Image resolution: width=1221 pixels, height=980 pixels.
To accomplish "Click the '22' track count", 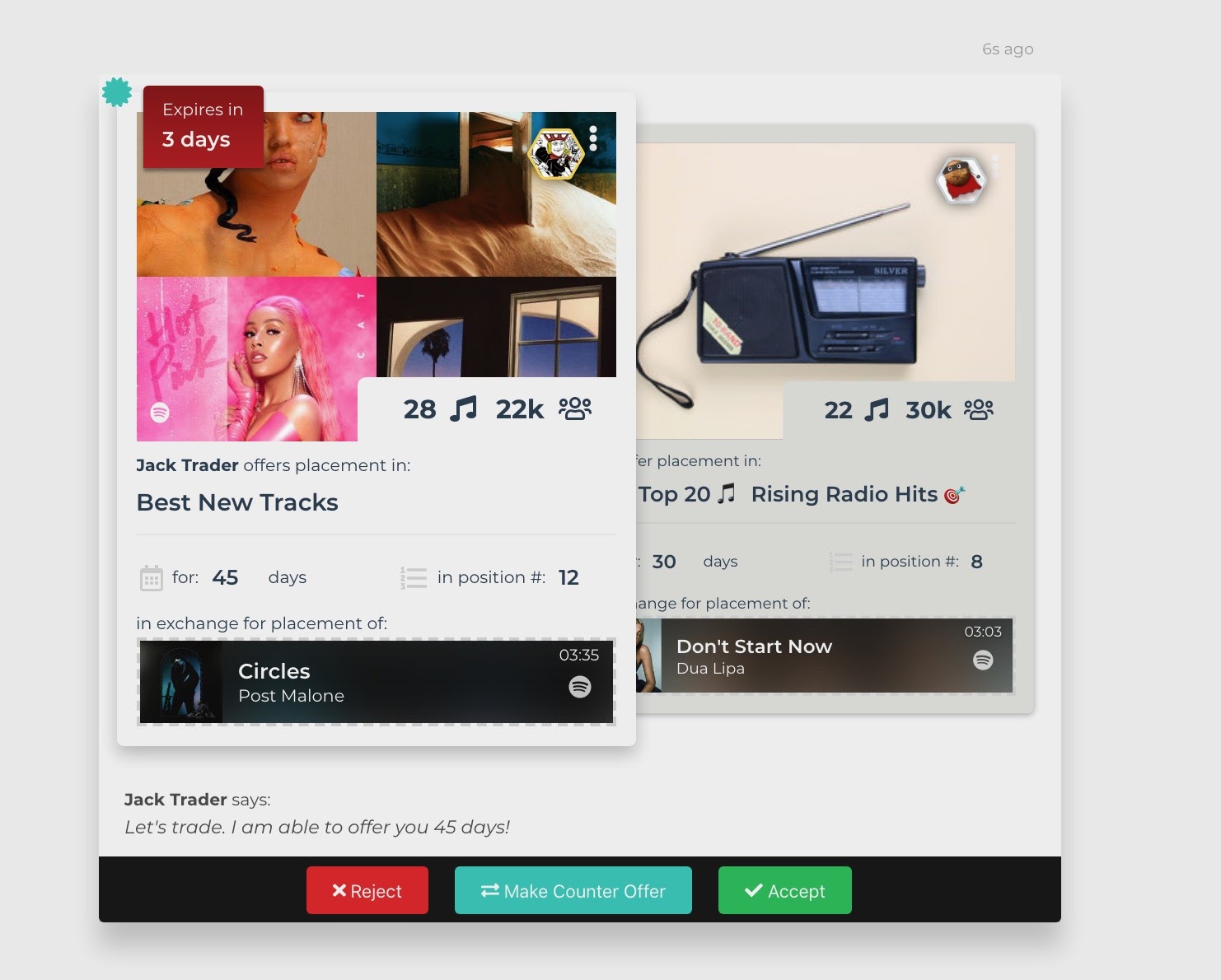I will [x=839, y=410].
